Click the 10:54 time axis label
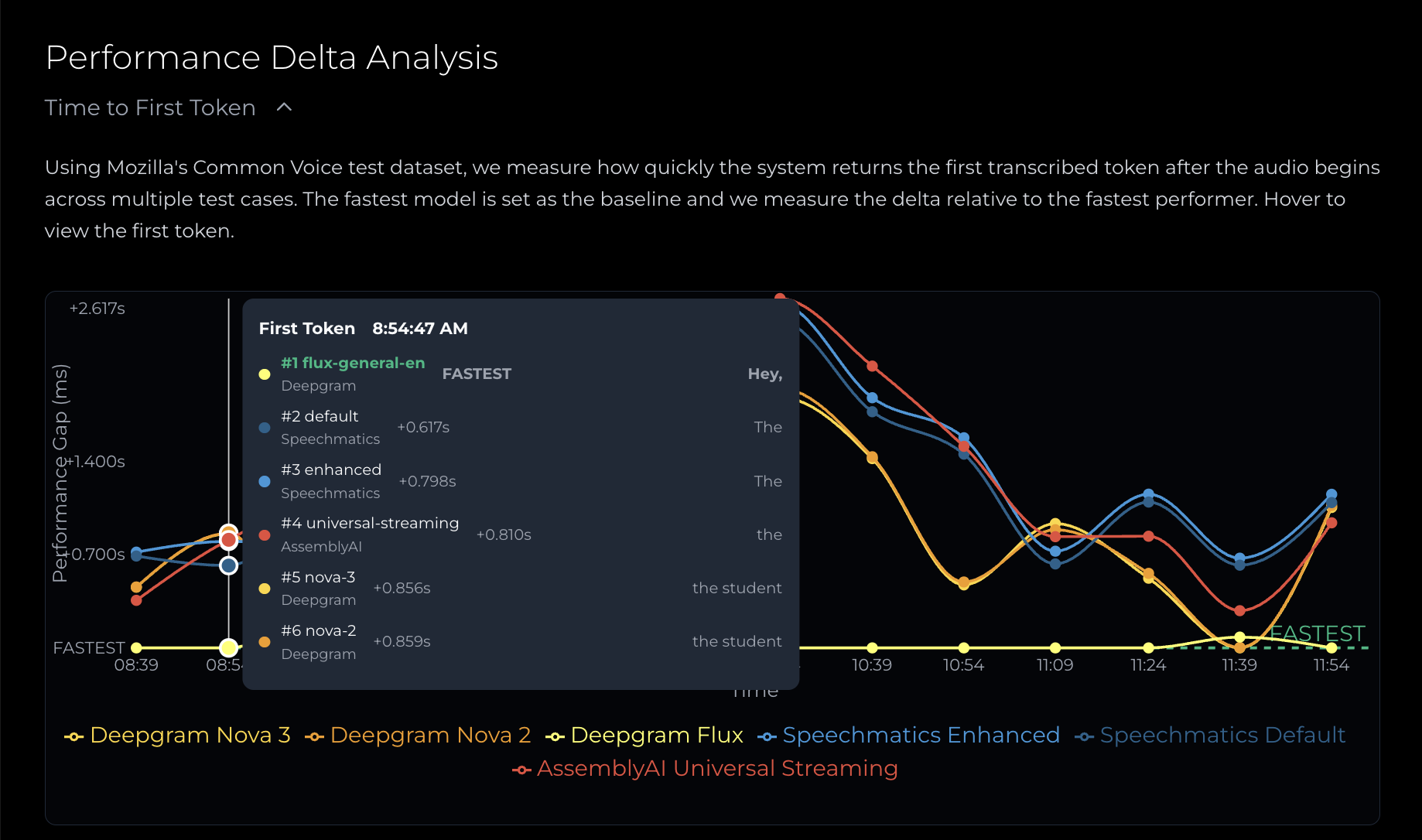Viewport: 1422px width, 840px height. pyautogui.click(x=963, y=665)
